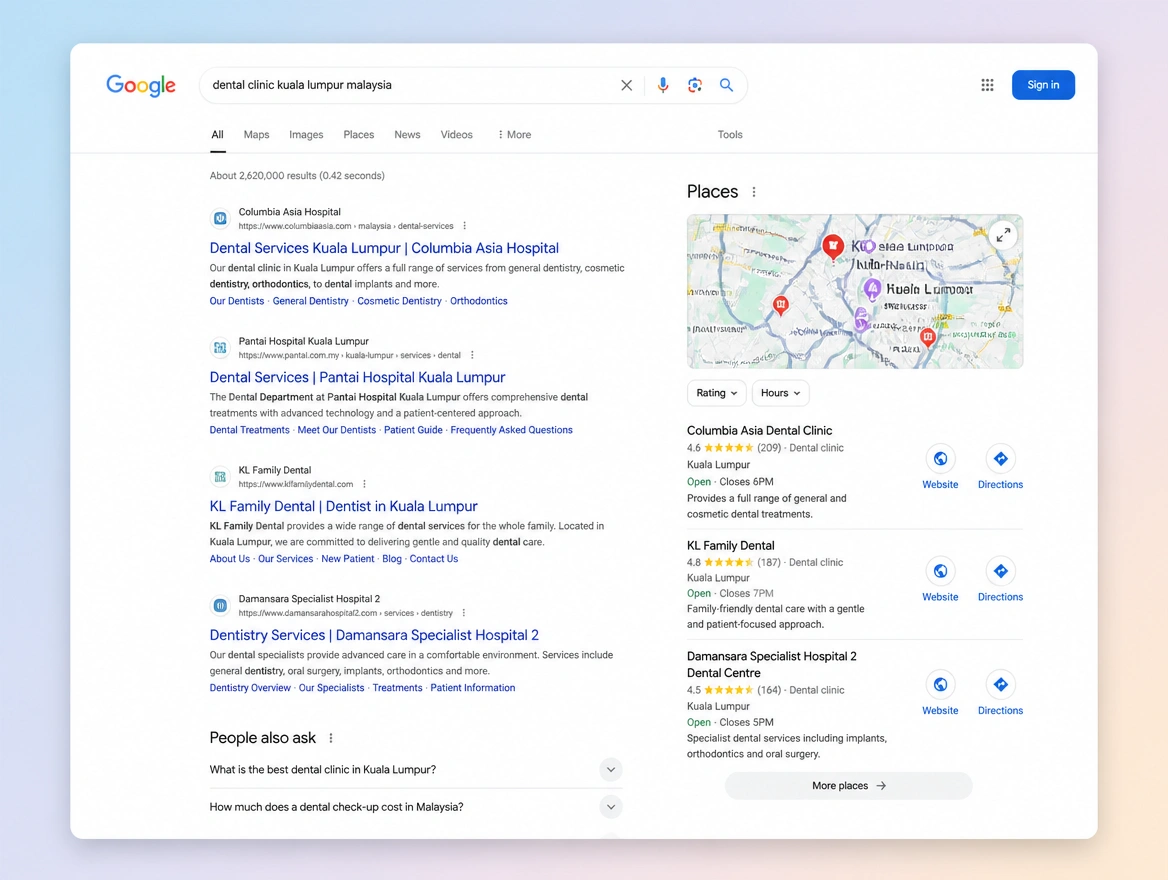
Task: Click the top red map pin
Action: pyautogui.click(x=833, y=246)
